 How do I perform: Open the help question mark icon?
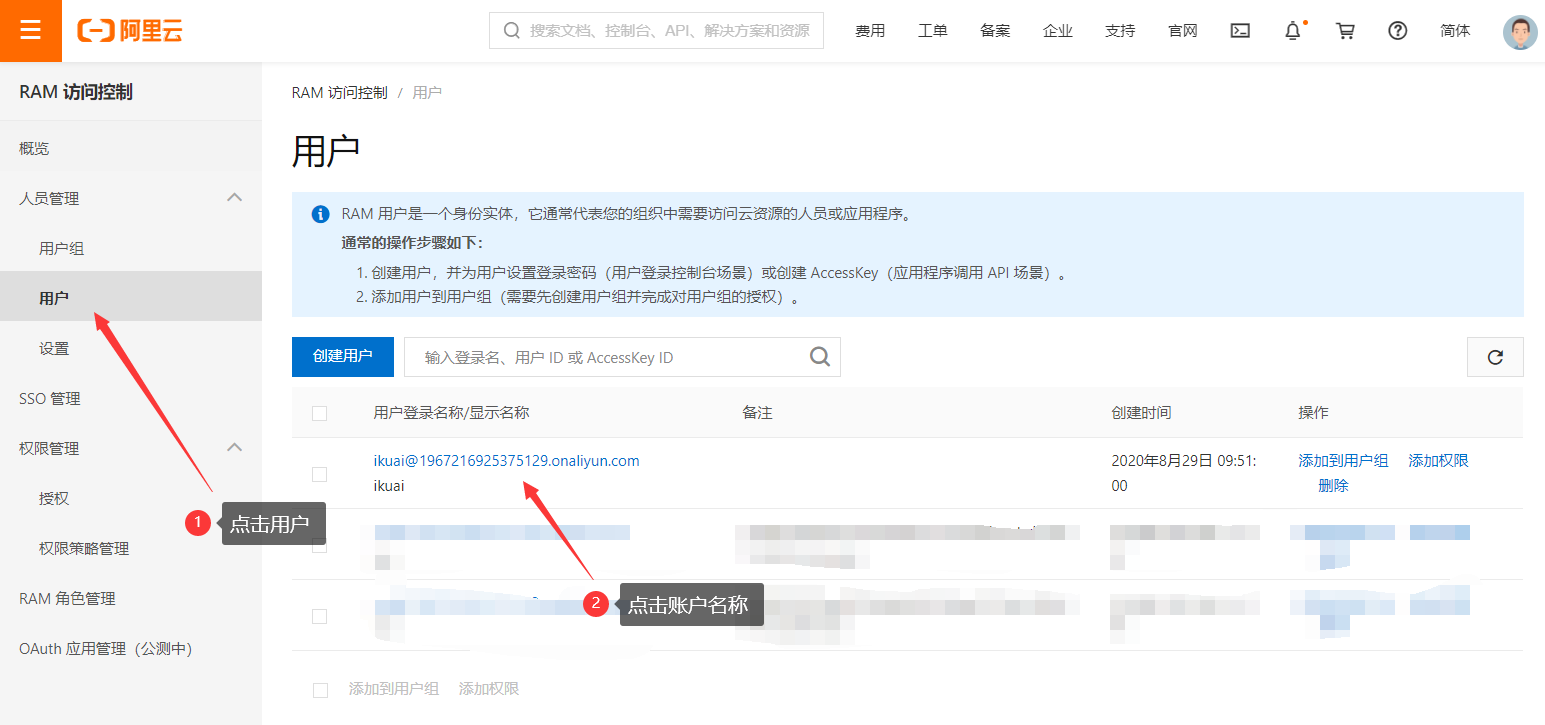1398,31
